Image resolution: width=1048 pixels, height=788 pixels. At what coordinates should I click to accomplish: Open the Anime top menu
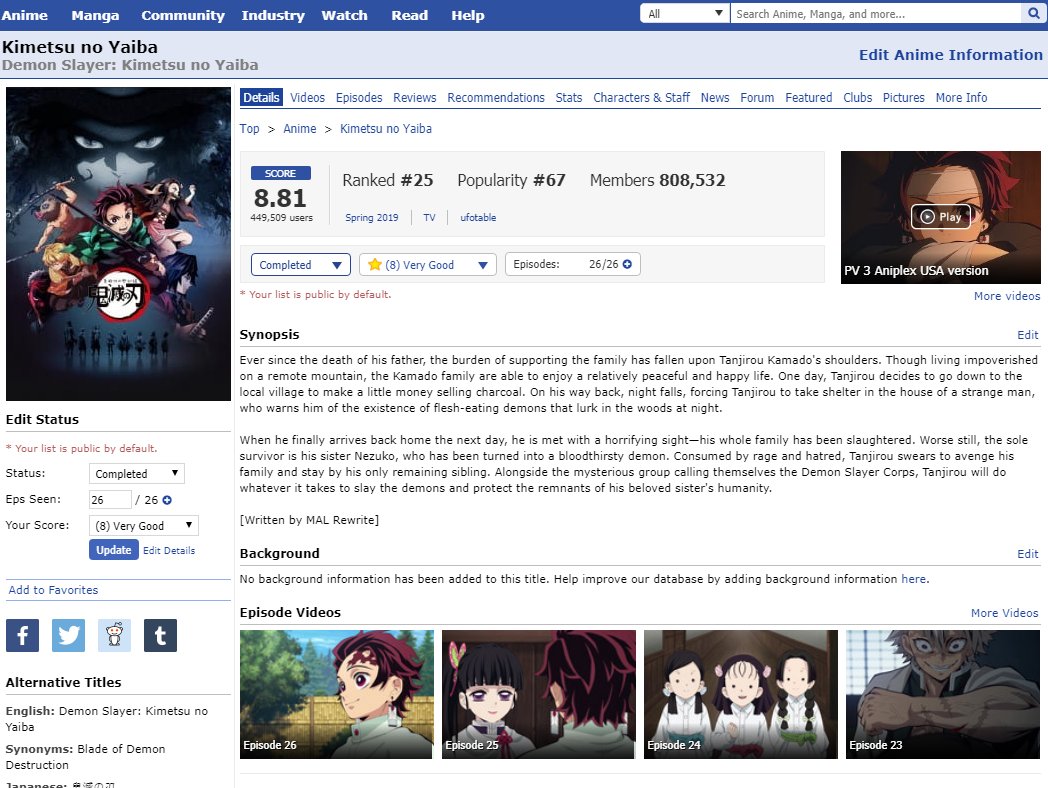point(24,15)
